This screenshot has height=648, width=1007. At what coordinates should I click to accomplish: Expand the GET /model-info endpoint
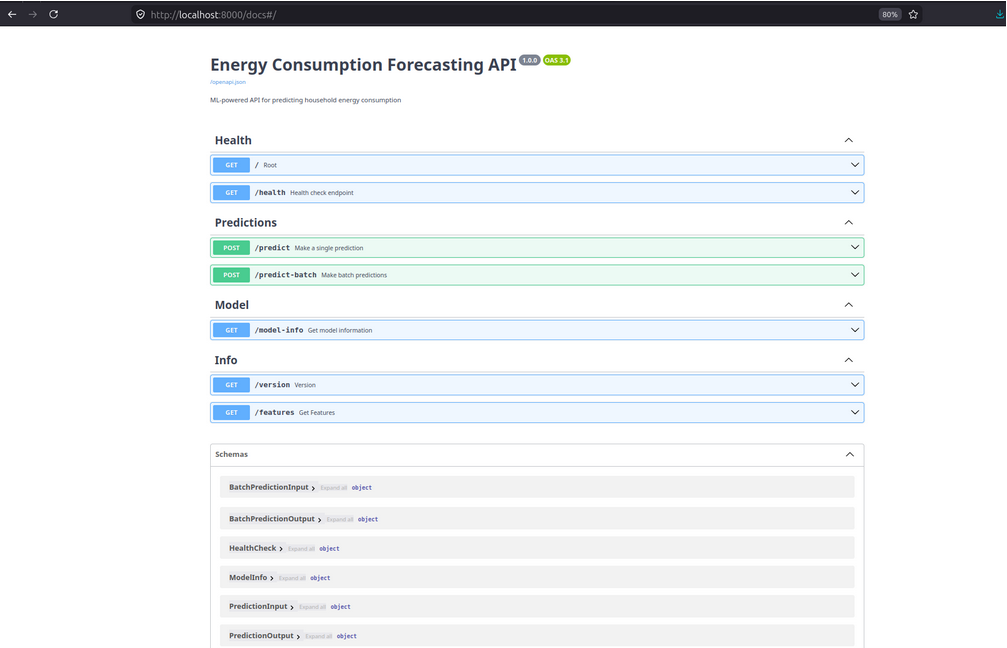click(x=537, y=330)
